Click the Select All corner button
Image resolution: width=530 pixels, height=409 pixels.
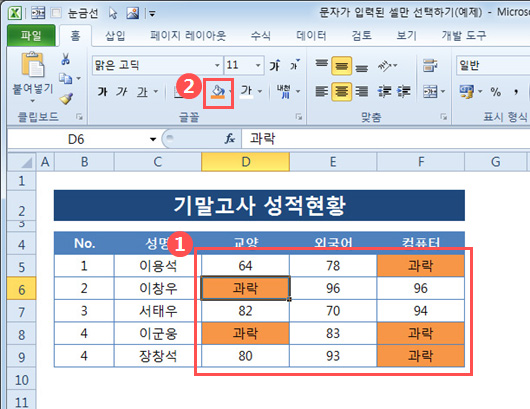tap(22, 162)
